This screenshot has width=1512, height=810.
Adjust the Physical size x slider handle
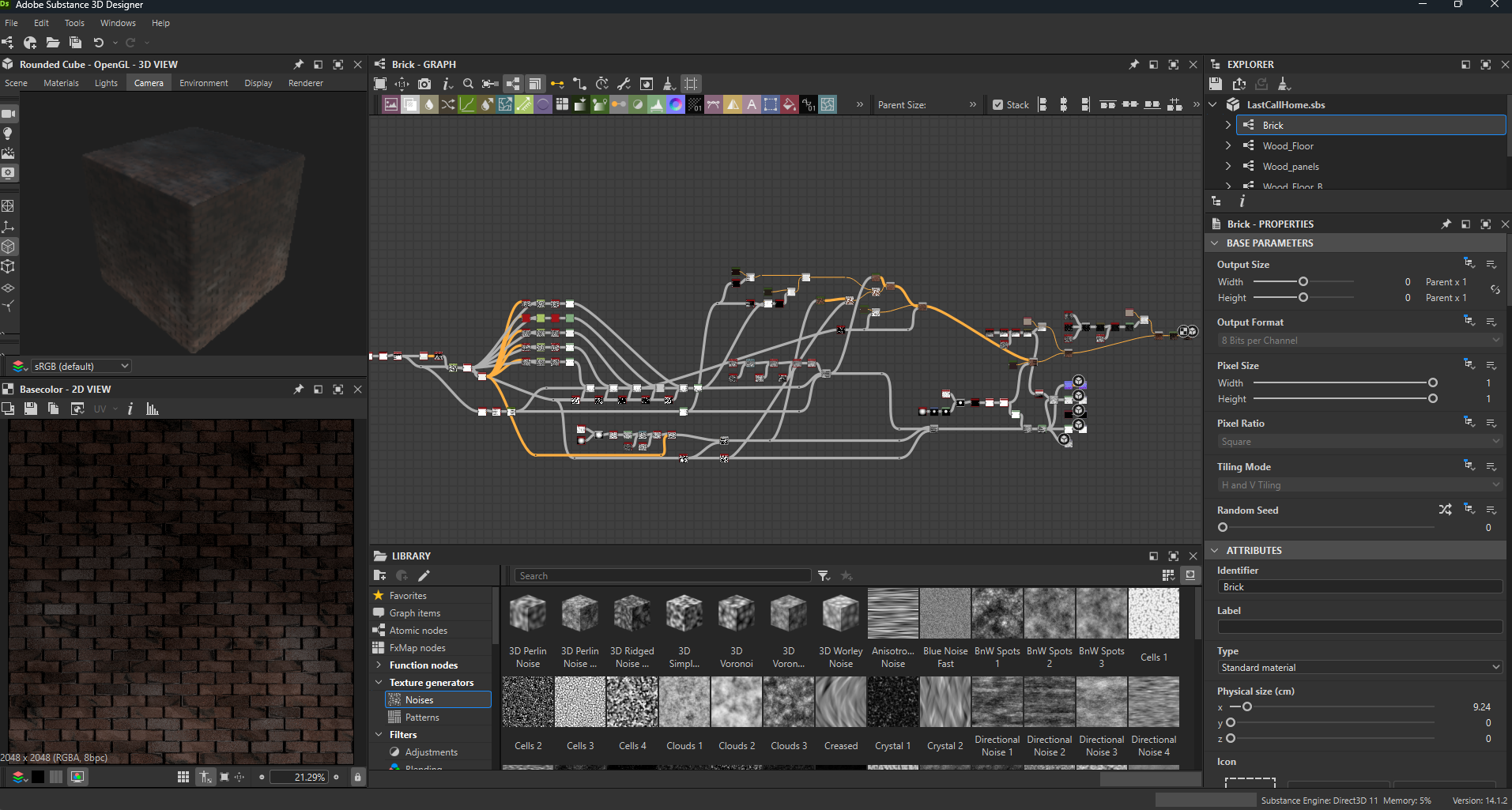coord(1247,706)
